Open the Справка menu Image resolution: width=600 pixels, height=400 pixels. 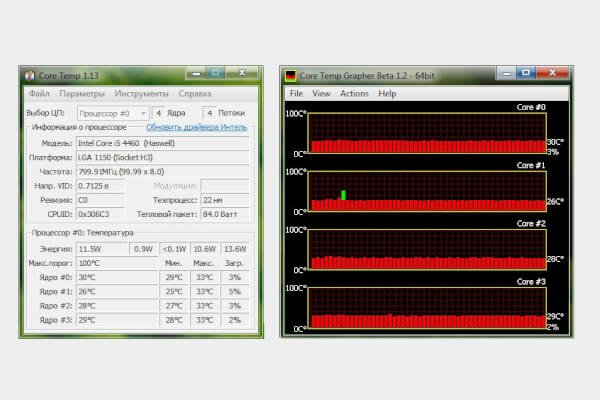coord(195,93)
